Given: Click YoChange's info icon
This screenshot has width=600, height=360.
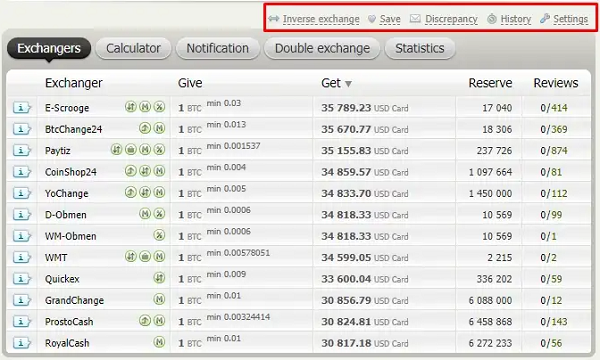Looking at the screenshot, I should point(22,194).
